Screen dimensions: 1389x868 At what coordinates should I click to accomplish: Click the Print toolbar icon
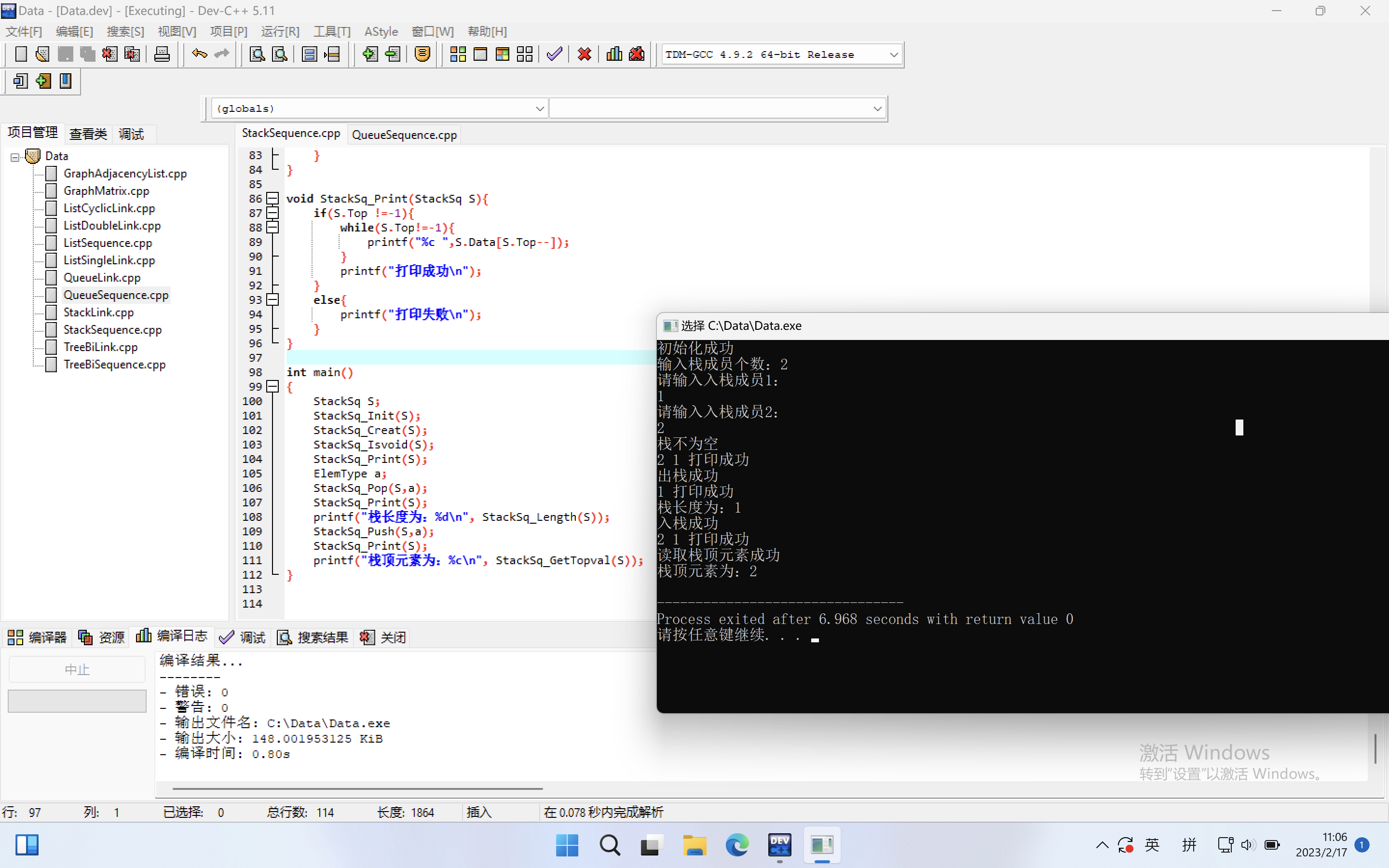162,54
